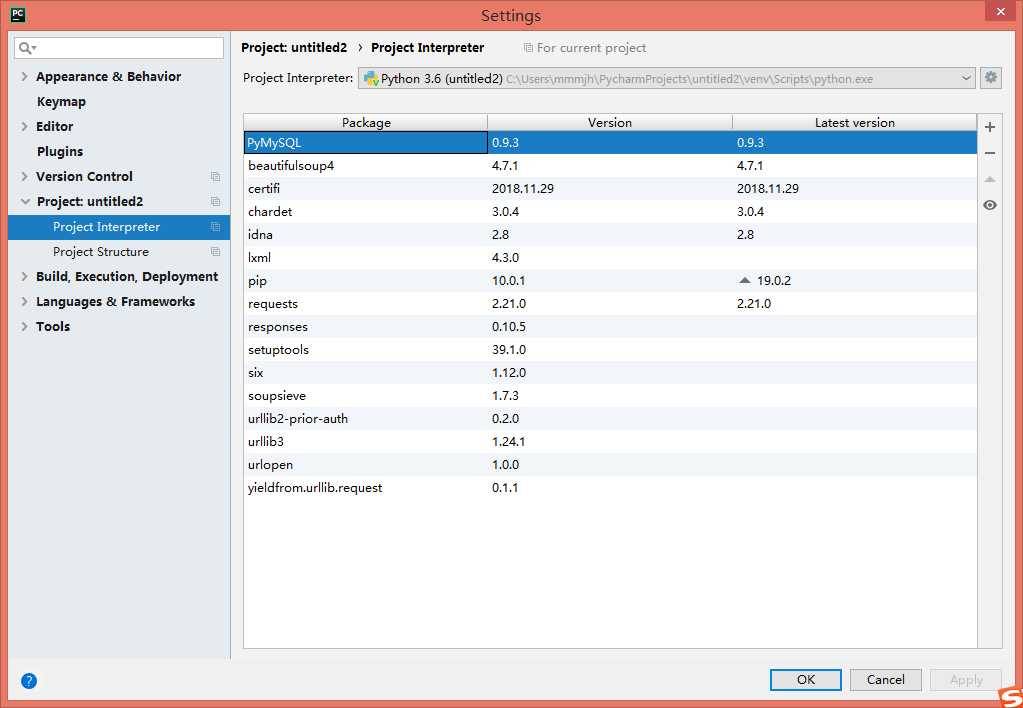Select the yieldfrom.urllib.request package row
The width and height of the screenshot is (1023, 708).
tap(610, 487)
